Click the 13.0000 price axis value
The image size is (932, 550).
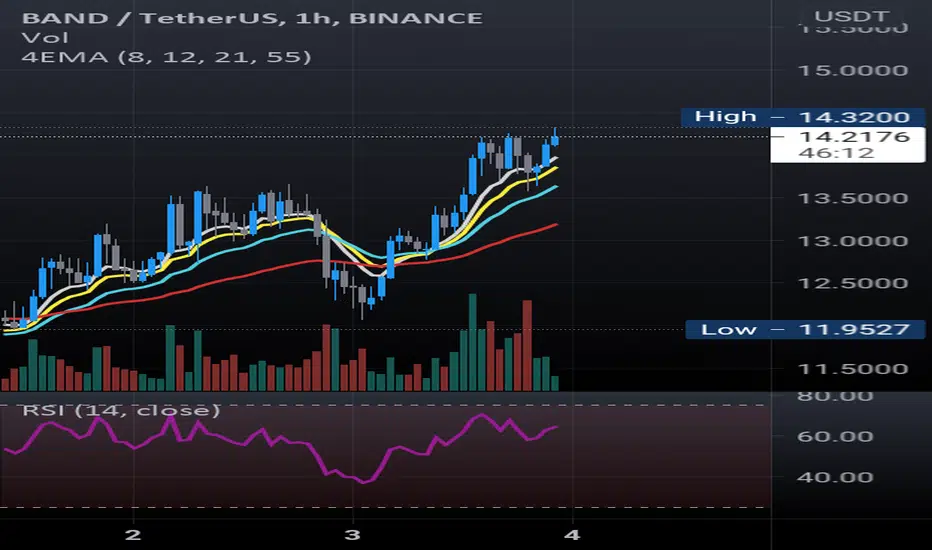pos(853,241)
